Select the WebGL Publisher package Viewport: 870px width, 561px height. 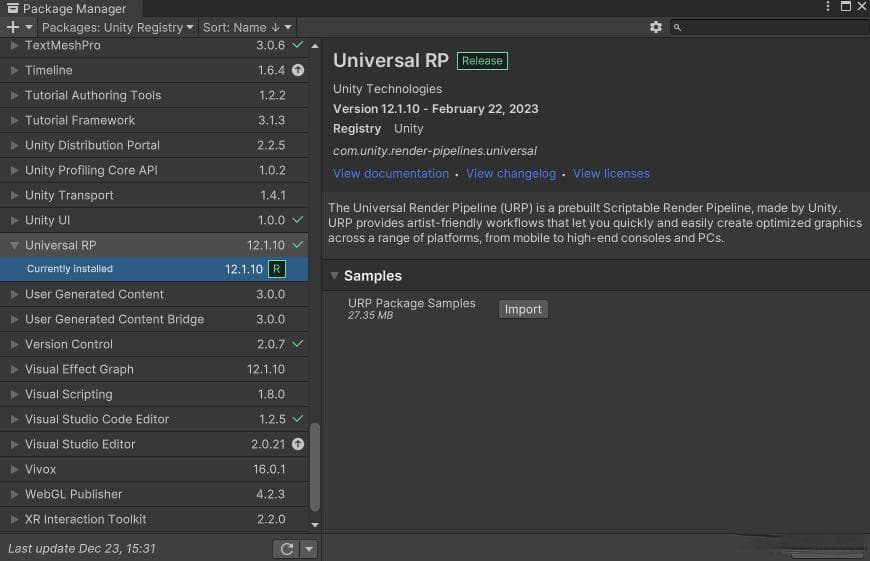154,494
